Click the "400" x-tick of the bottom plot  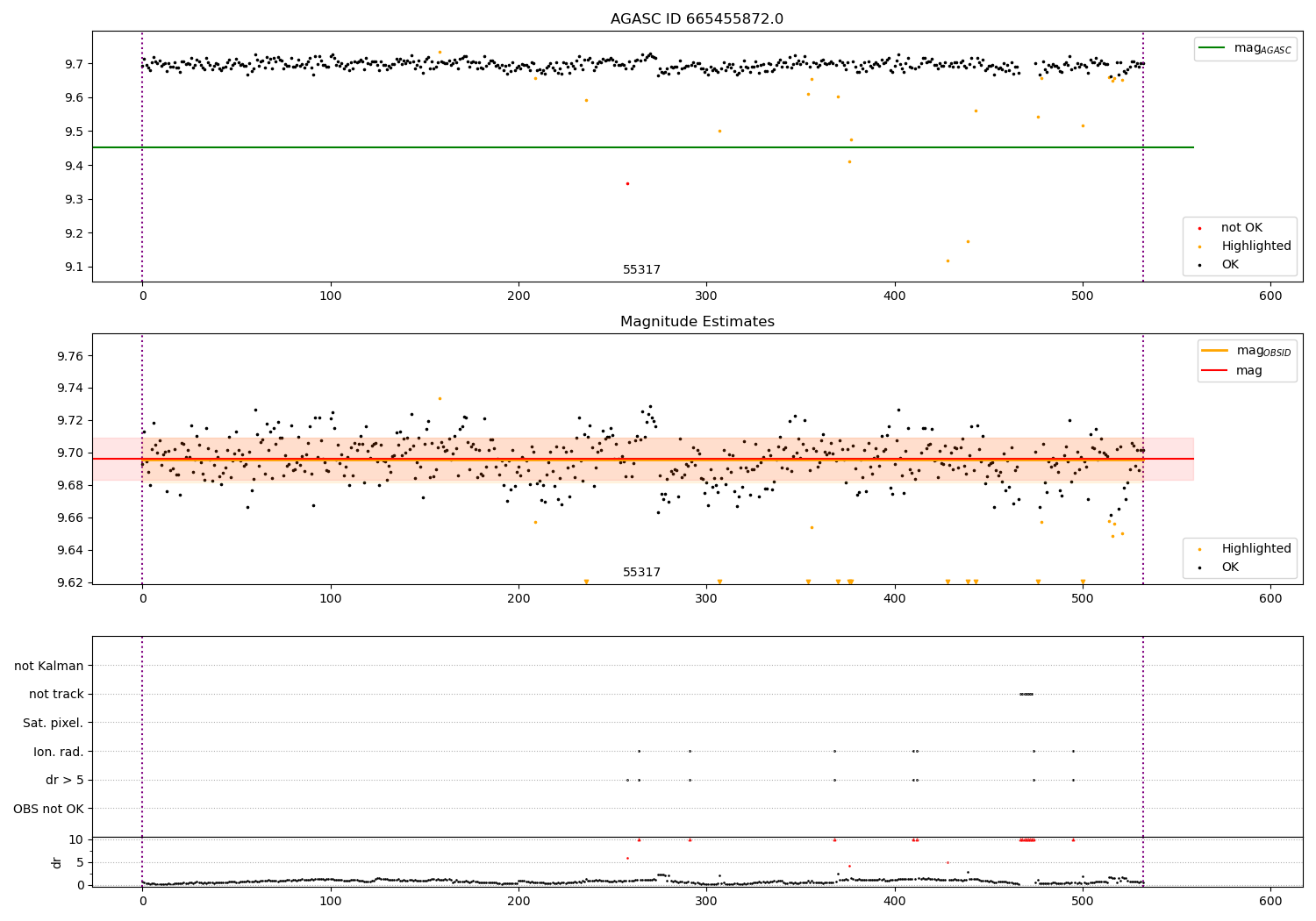point(895,901)
